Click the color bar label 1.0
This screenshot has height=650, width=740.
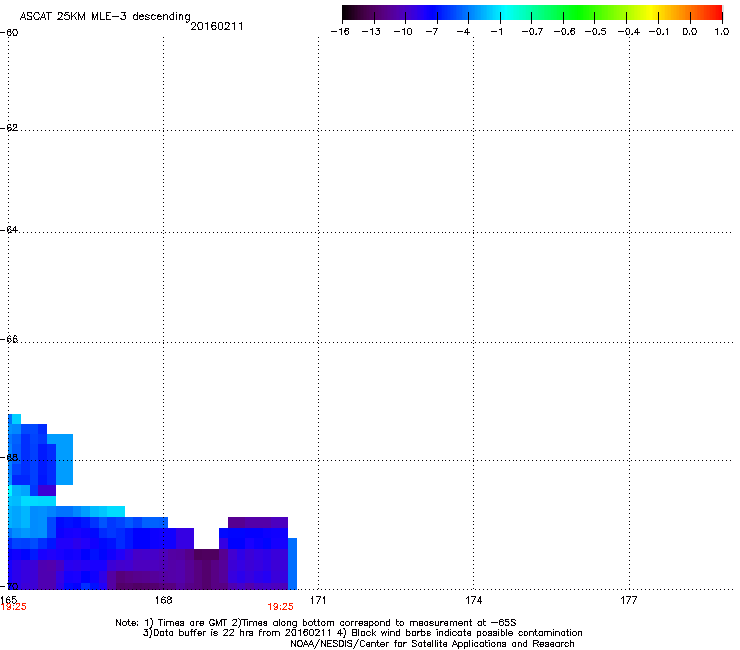click(x=722, y=32)
